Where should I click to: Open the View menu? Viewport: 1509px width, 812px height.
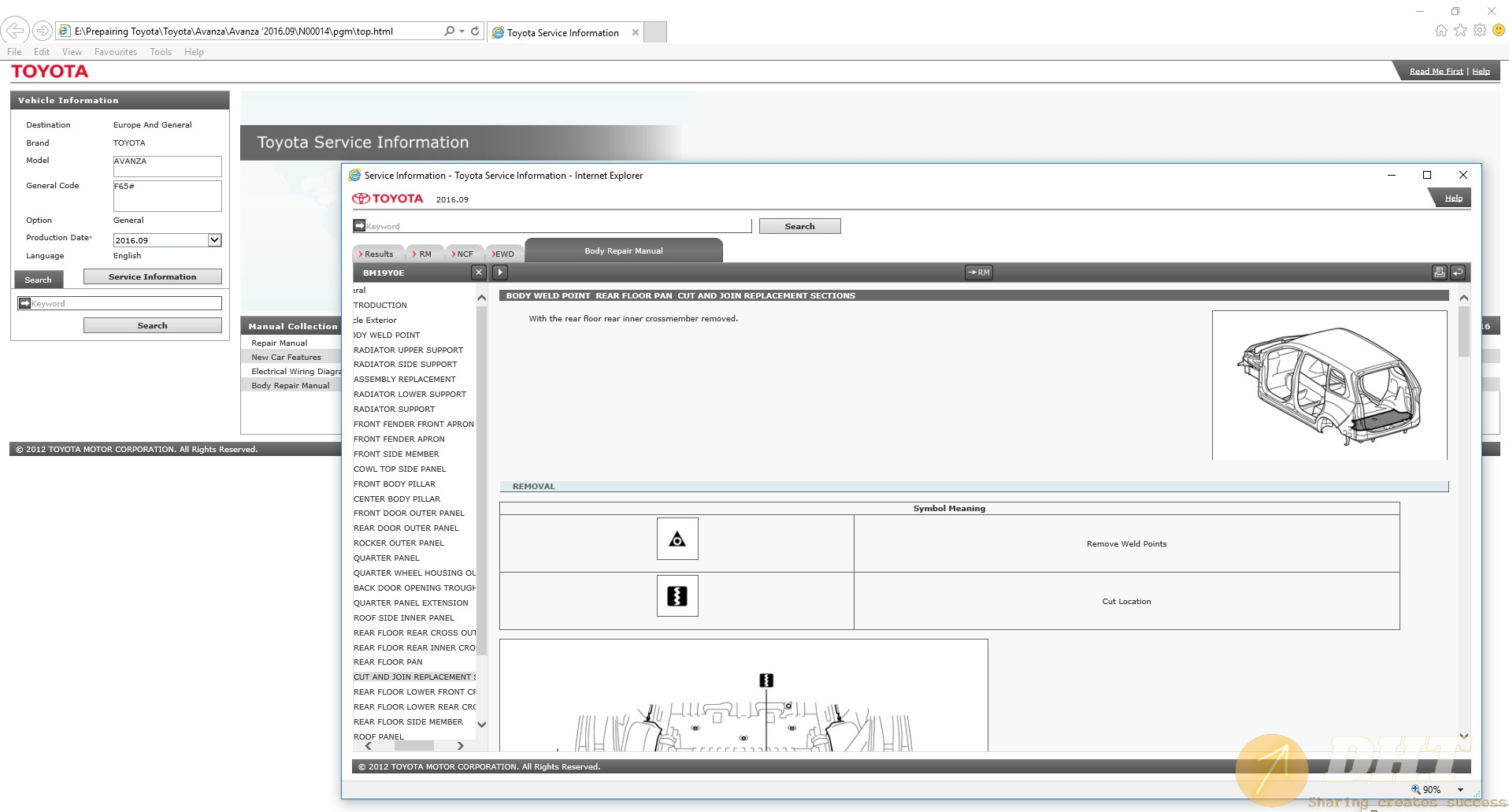pyautogui.click(x=72, y=52)
